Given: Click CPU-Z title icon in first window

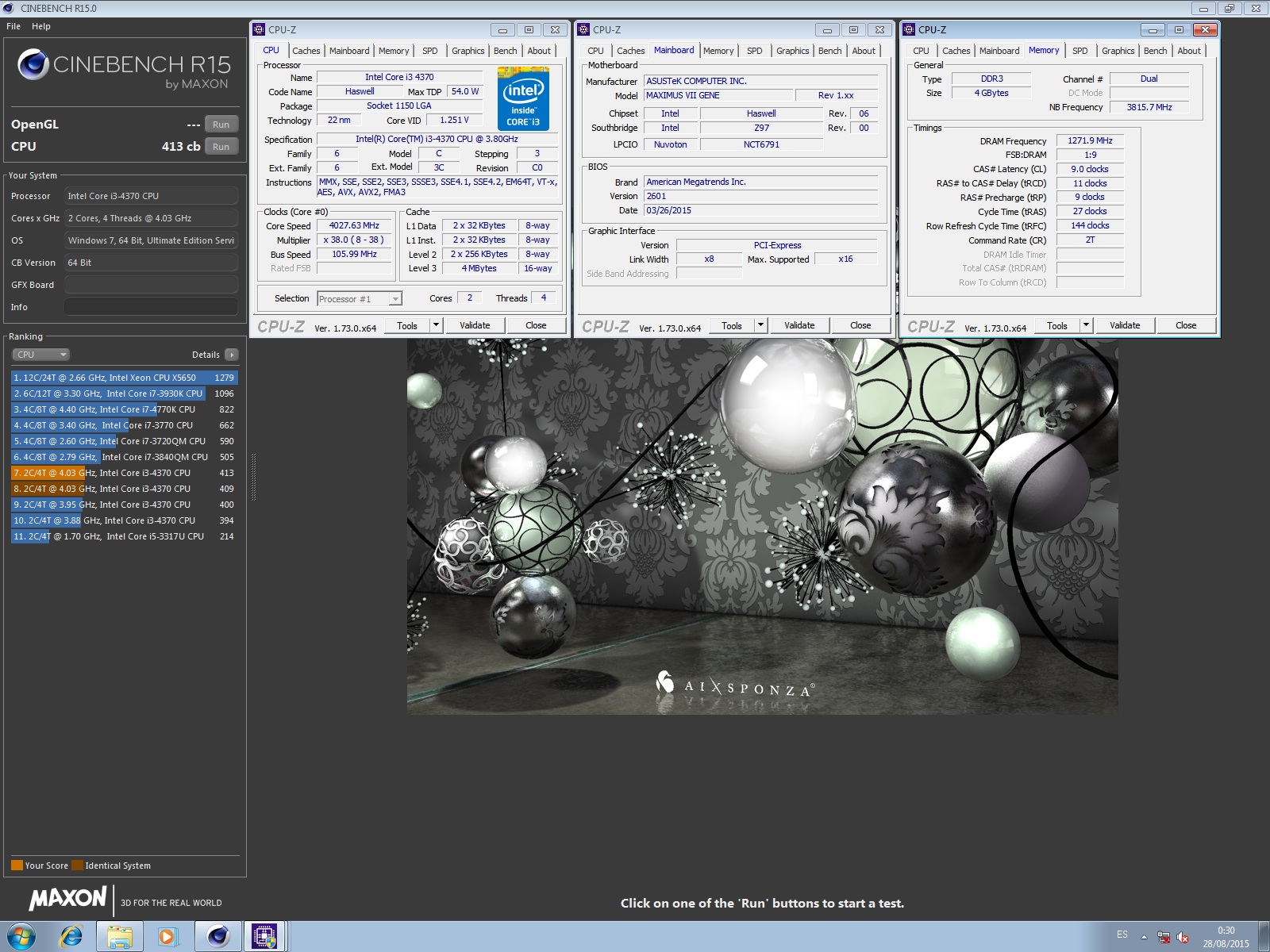Looking at the screenshot, I should click(x=259, y=29).
